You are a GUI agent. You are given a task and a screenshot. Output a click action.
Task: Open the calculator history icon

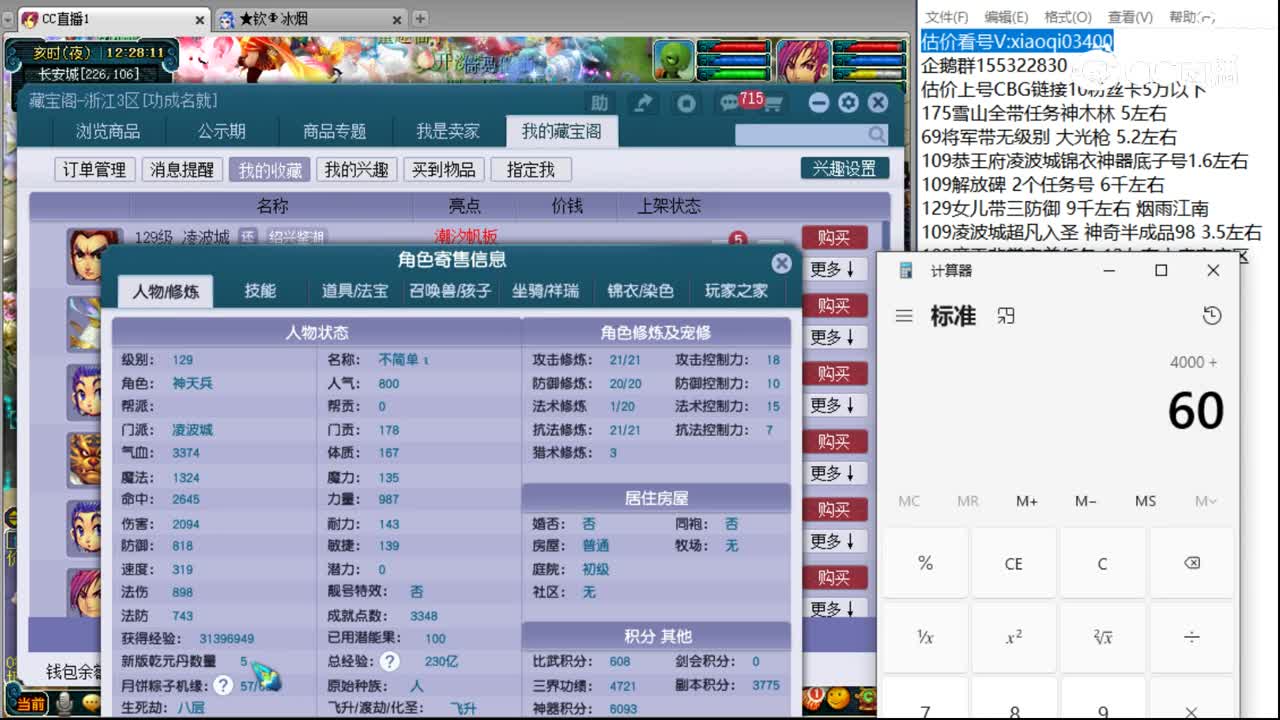(x=1213, y=314)
